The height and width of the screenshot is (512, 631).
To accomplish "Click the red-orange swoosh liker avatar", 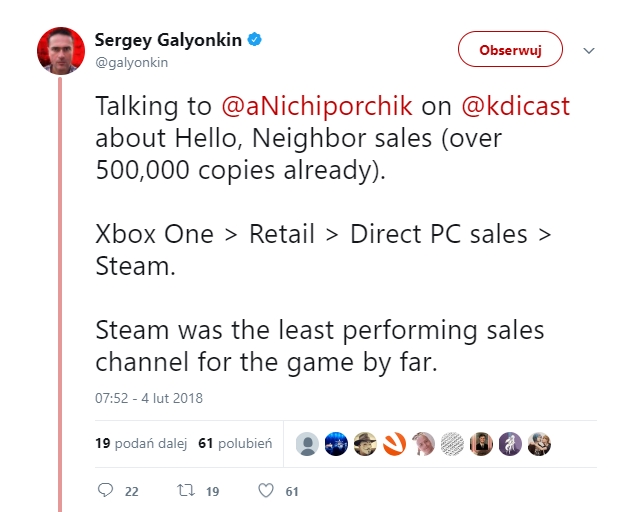I will click(395, 444).
